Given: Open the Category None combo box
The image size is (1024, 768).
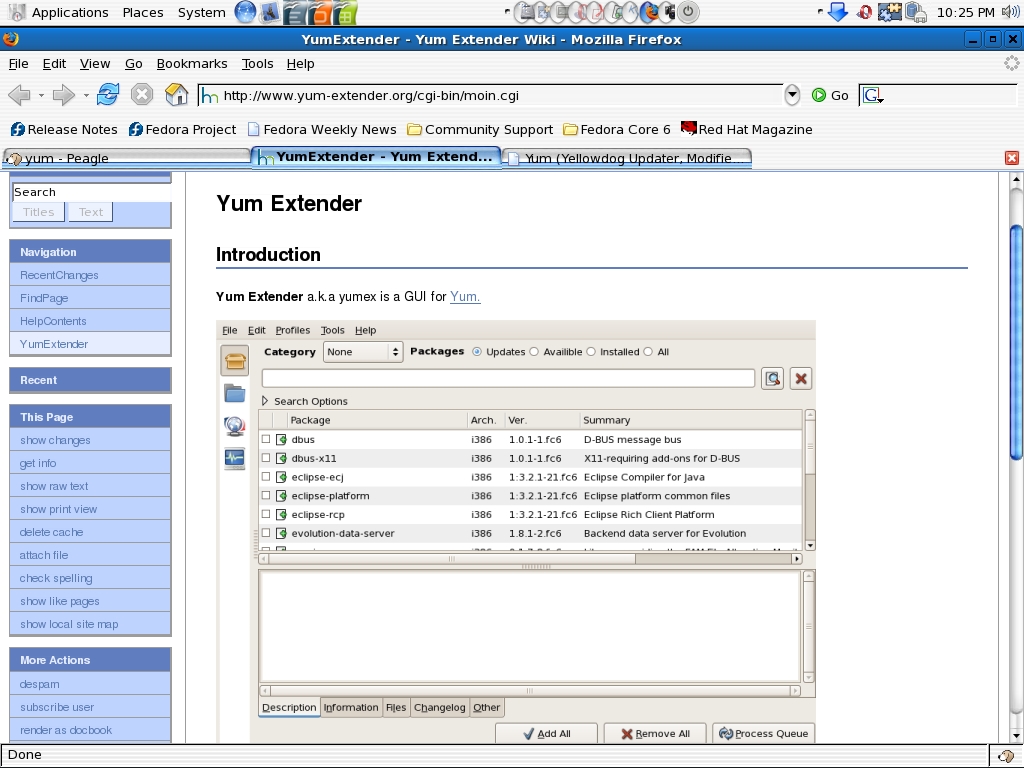Looking at the screenshot, I should click(x=363, y=351).
